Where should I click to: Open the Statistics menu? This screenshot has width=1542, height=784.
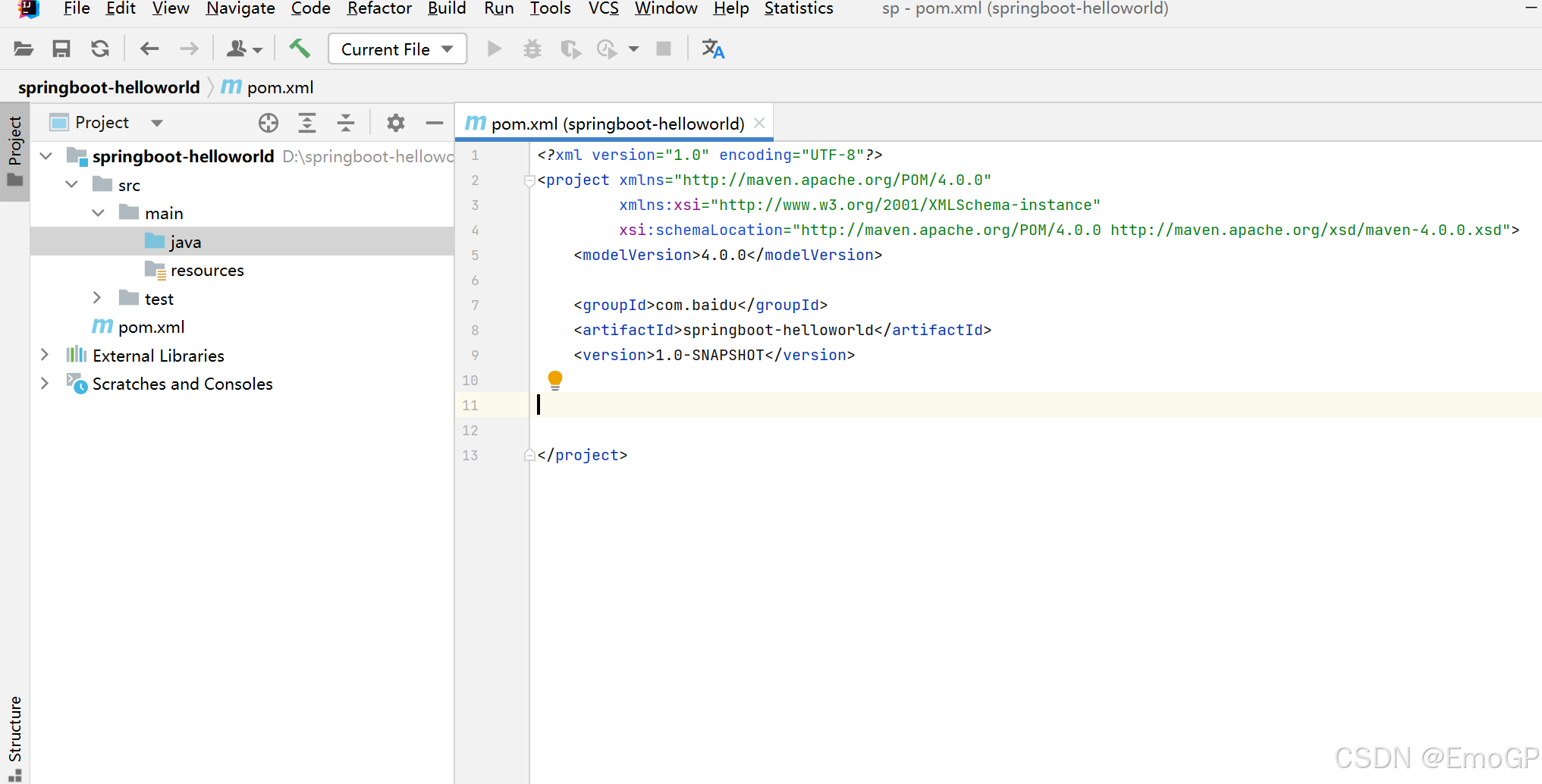point(799,8)
